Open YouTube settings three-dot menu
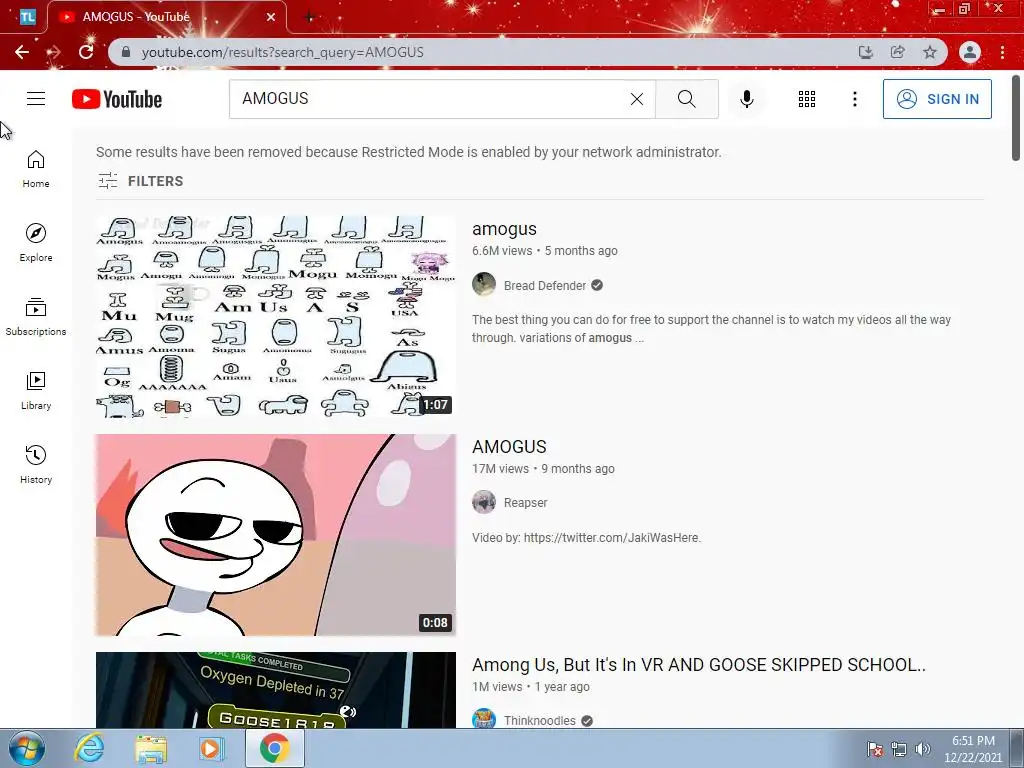Image resolution: width=1024 pixels, height=768 pixels. pyautogui.click(x=854, y=99)
